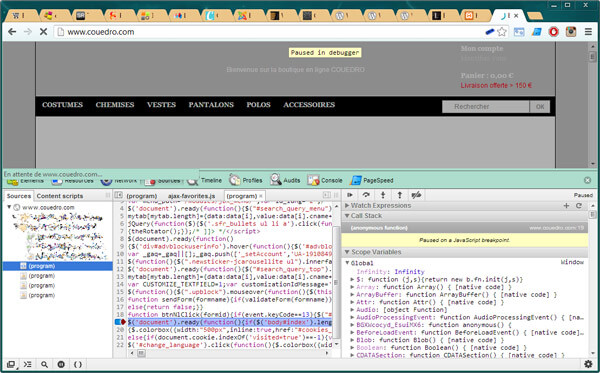Close the active (program) file tab

tap(261, 196)
